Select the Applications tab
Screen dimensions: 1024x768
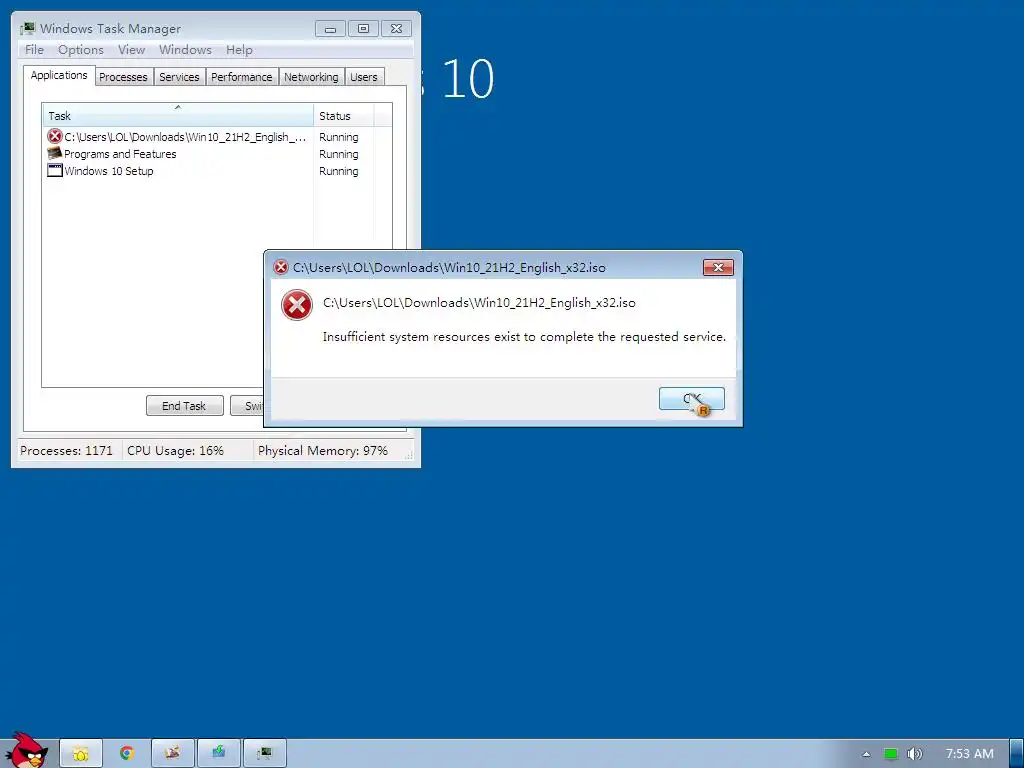click(x=59, y=75)
